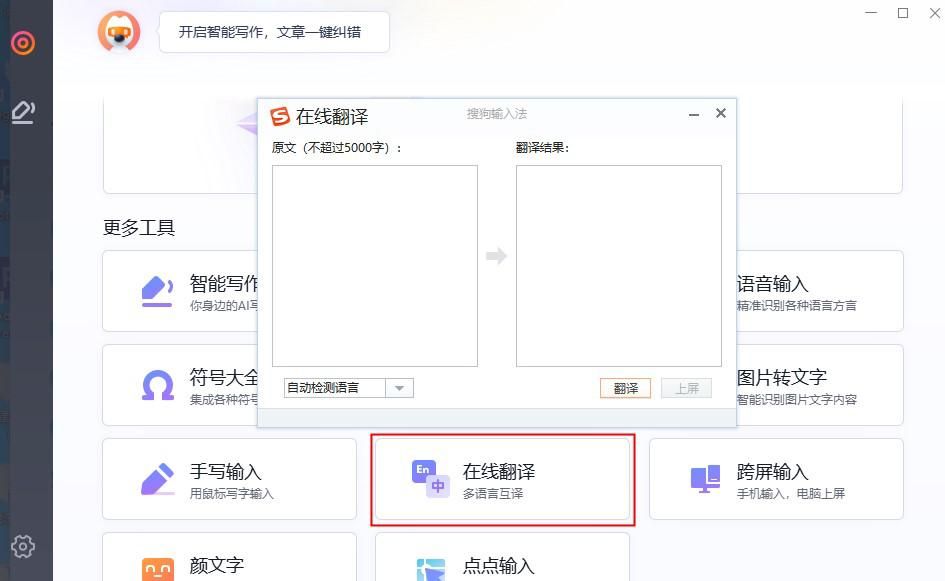Viewport: 945px width, 581px height.
Task: Click the 用鼠标写字输入 subtitle
Action: (x=231, y=494)
